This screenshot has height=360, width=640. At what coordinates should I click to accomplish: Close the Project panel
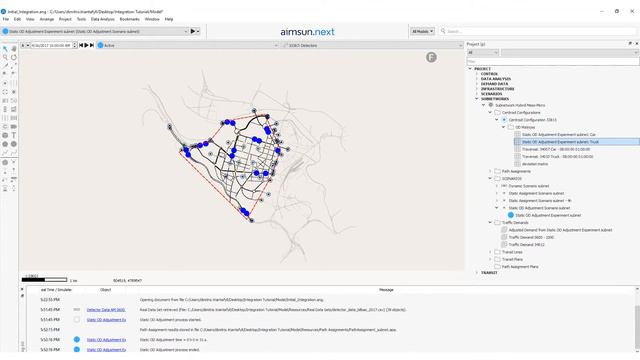(636, 44)
